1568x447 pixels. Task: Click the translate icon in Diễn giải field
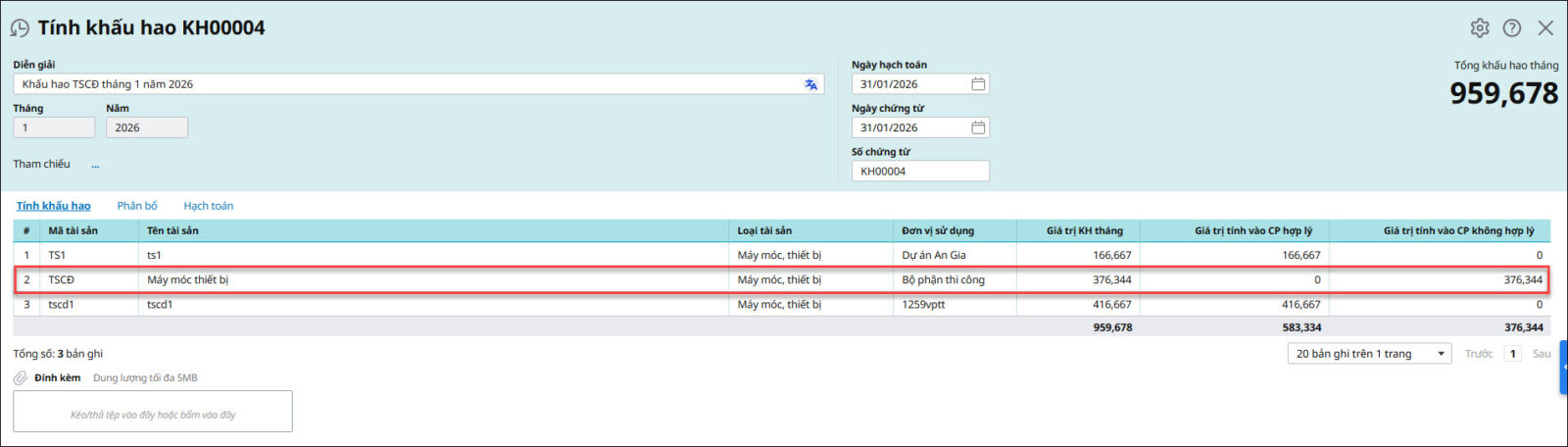[x=810, y=84]
